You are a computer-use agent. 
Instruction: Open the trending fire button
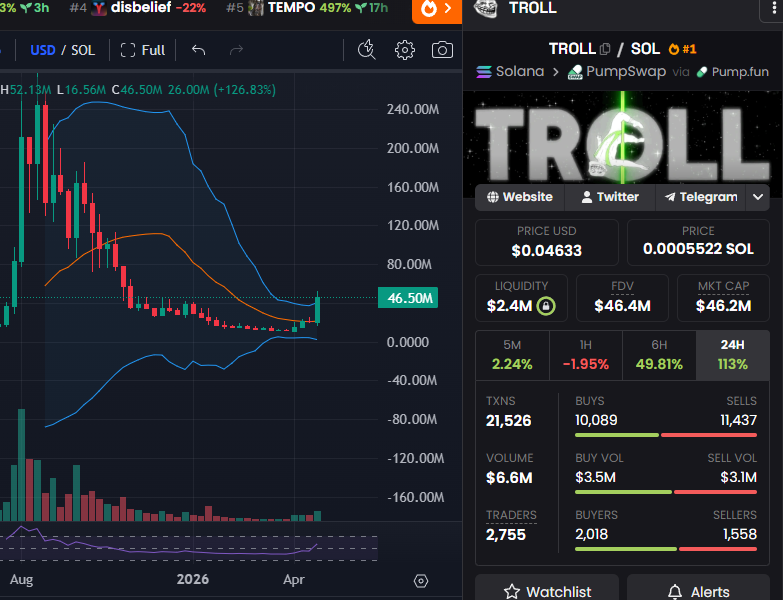pyautogui.click(x=436, y=10)
